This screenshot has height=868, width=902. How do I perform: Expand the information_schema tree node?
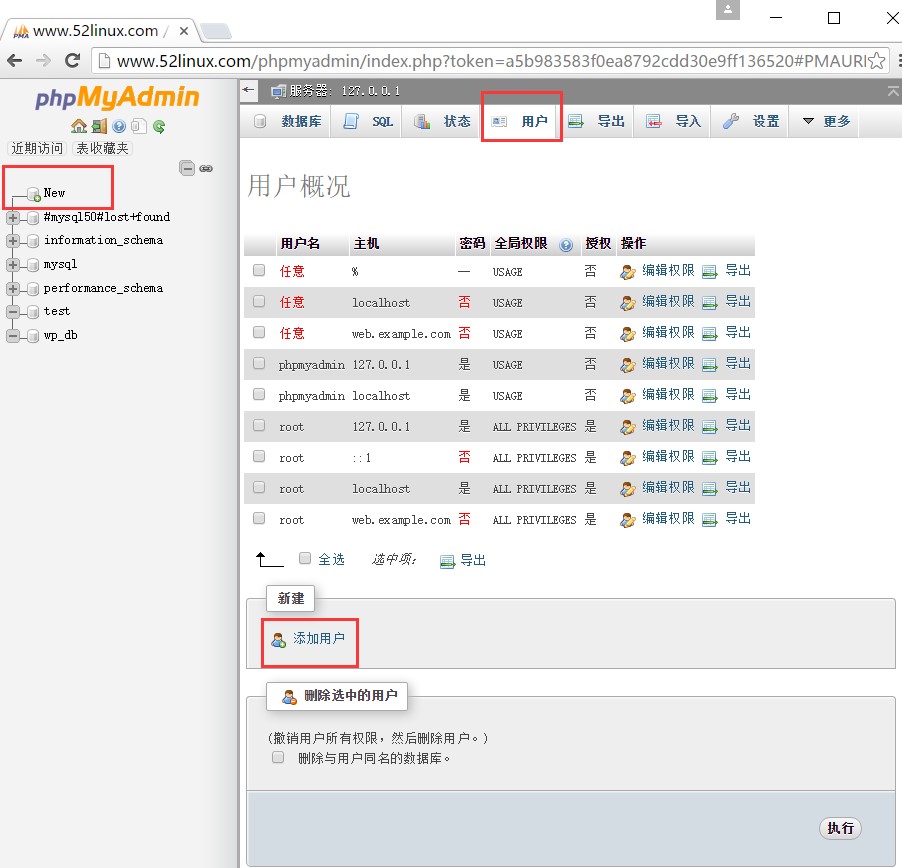coord(13,241)
